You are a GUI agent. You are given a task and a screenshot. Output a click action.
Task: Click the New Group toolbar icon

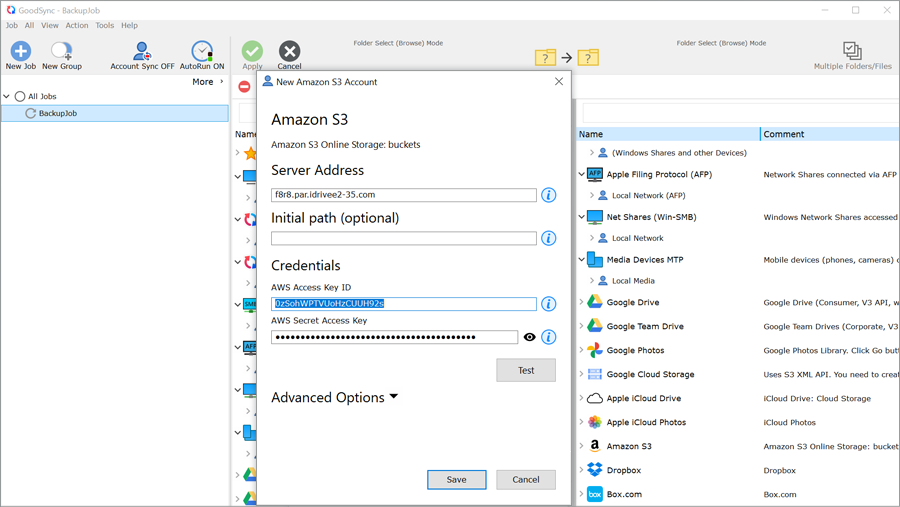click(x=61, y=51)
